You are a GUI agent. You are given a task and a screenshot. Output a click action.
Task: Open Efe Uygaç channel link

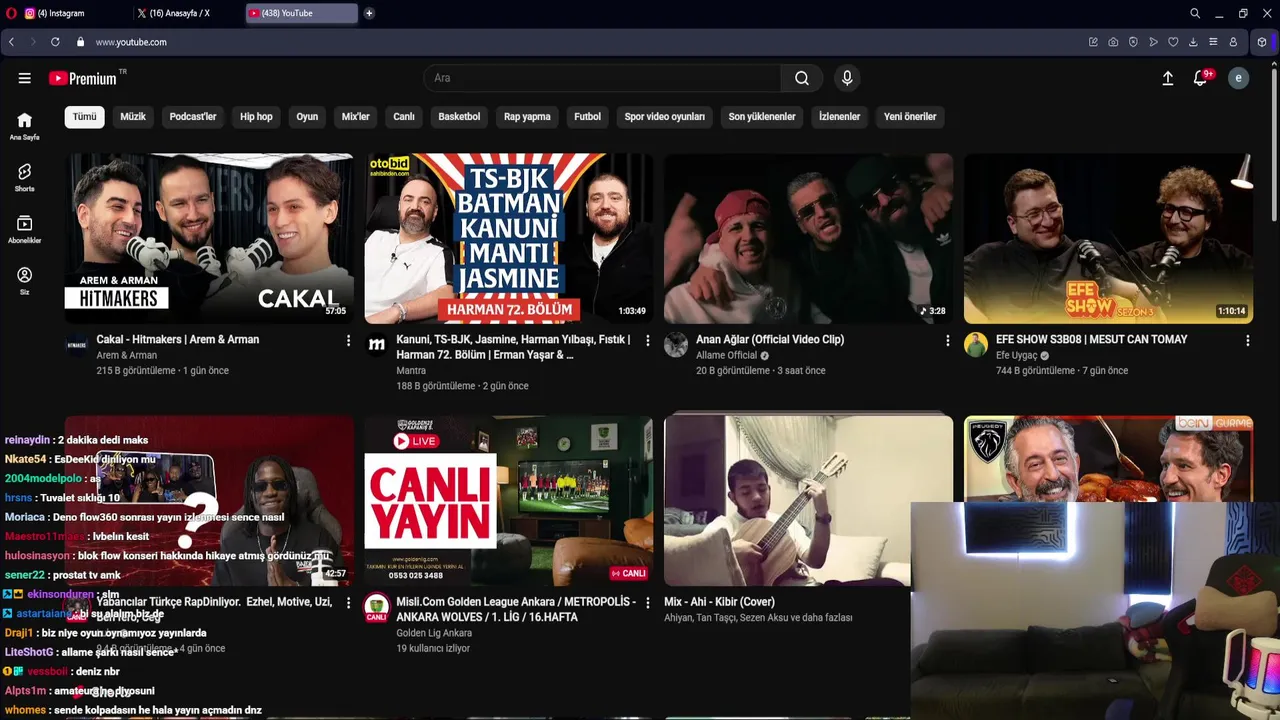point(1017,355)
